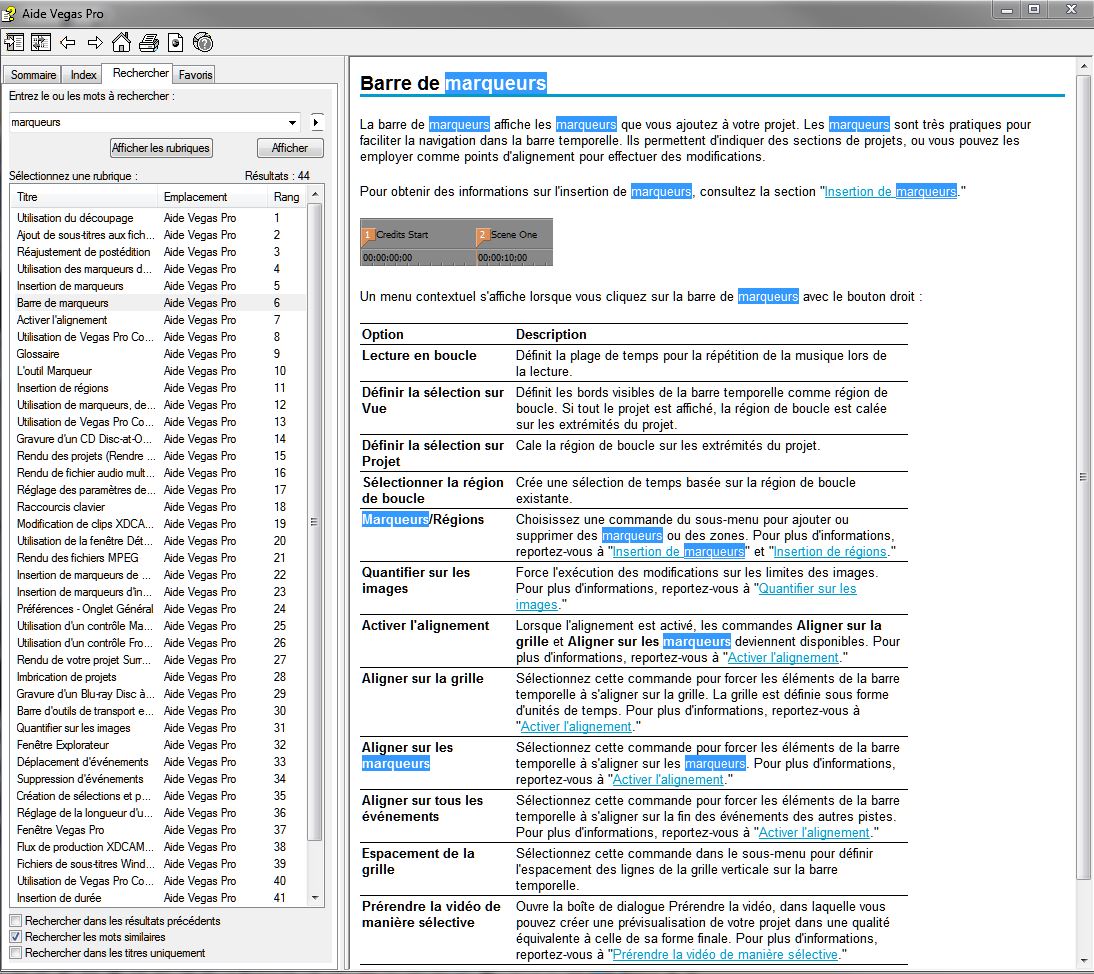Screen dimensions: 1094x974
Task: Select Insertion de régions in results list
Action: 62,388
